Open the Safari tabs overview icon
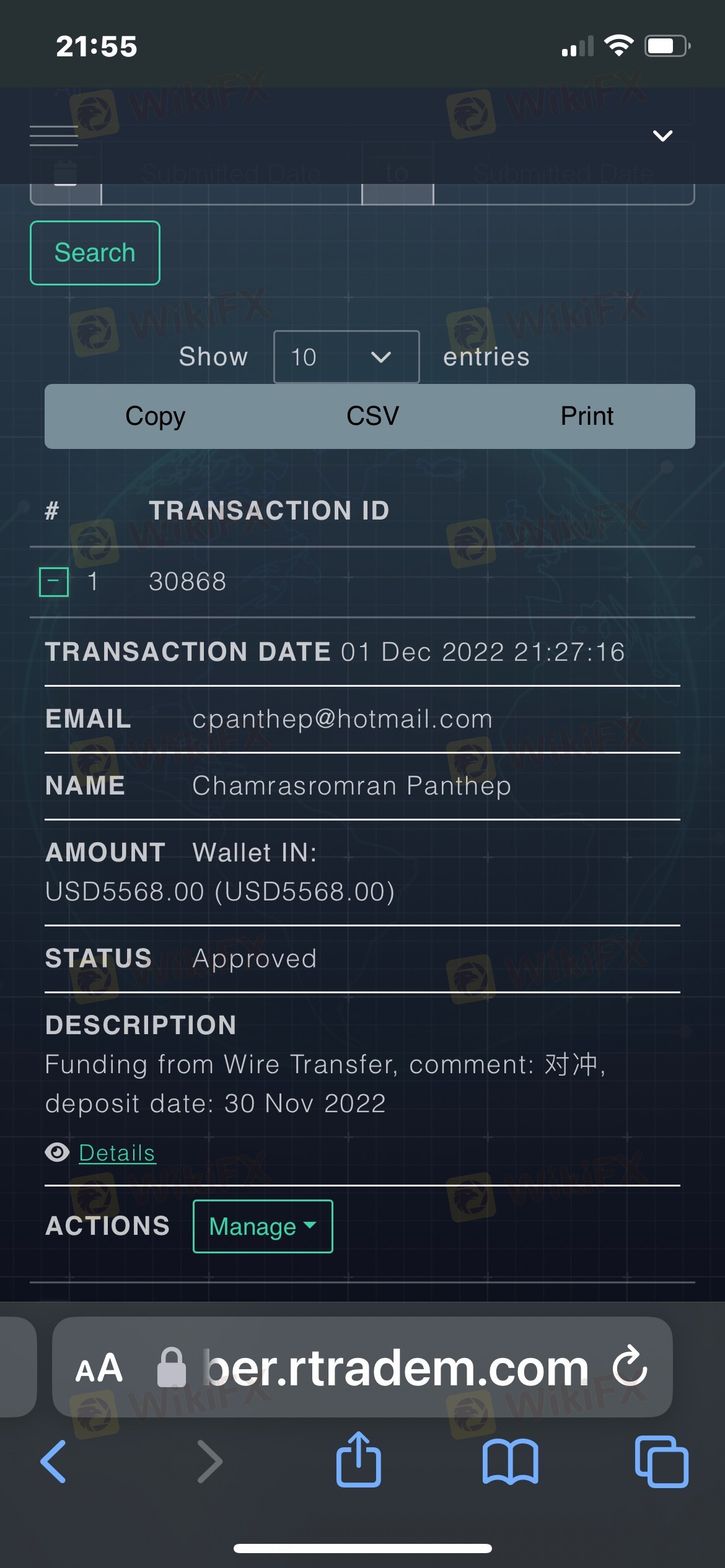 point(662,1462)
